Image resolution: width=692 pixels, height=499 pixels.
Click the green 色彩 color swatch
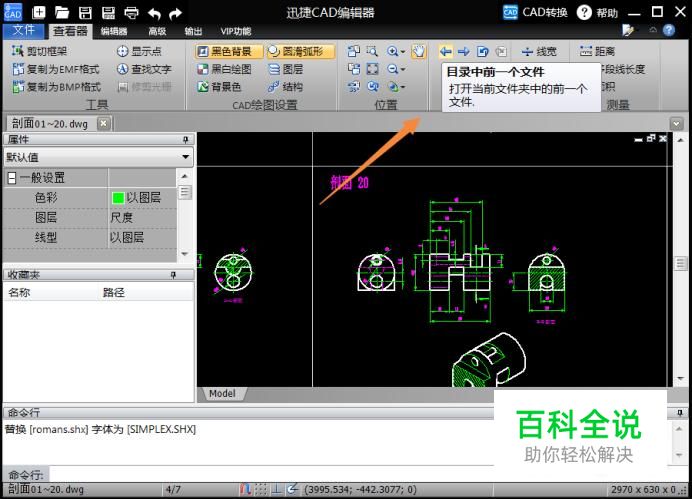(x=118, y=198)
